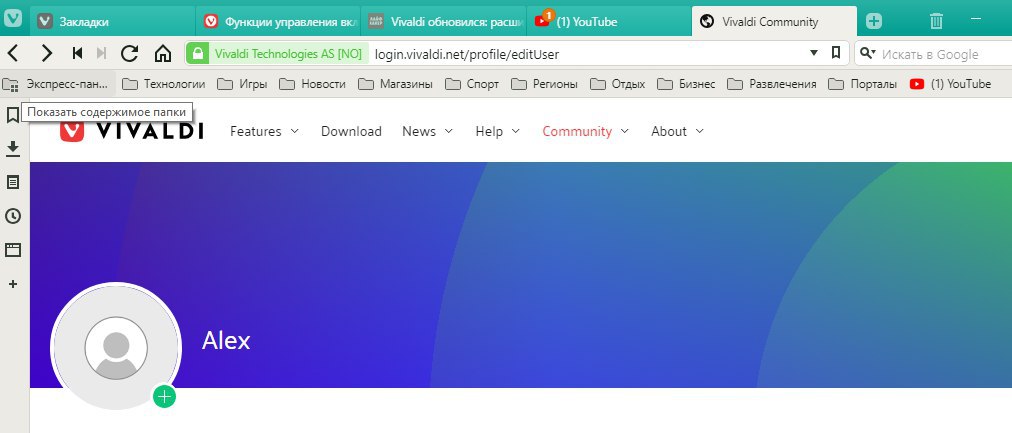Open the Window panel in the sidebar
Image resolution: width=1012 pixels, height=433 pixels.
(12, 250)
